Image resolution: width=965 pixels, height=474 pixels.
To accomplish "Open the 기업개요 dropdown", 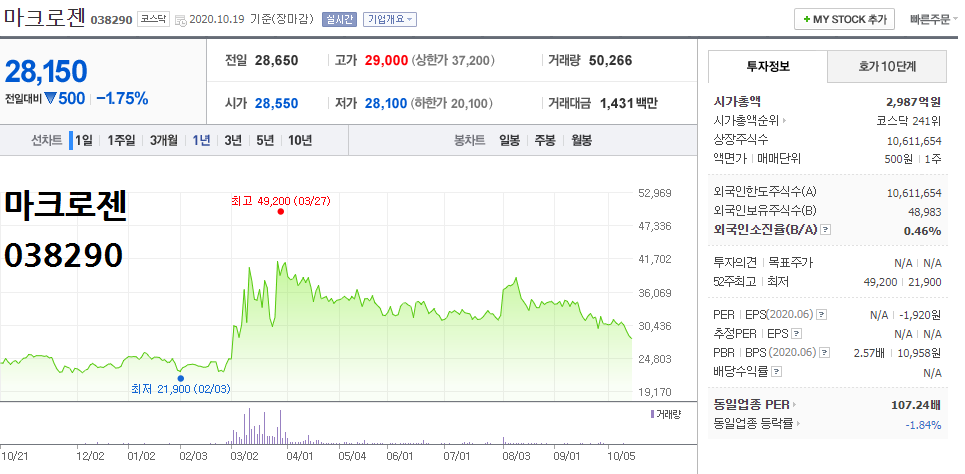I will pyautogui.click(x=390, y=19).
